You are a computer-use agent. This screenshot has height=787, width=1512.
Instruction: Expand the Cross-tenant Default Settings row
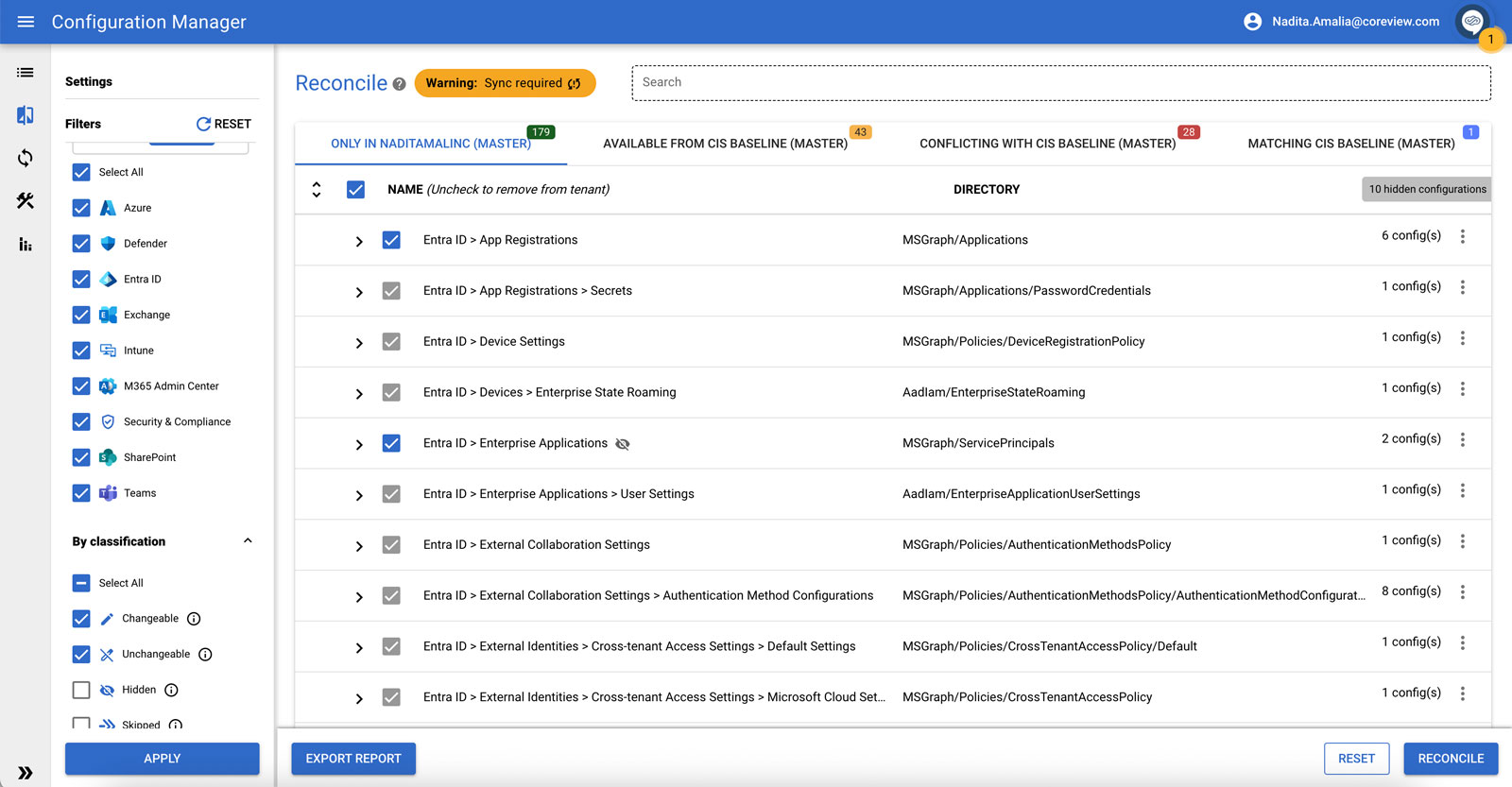pyautogui.click(x=359, y=648)
